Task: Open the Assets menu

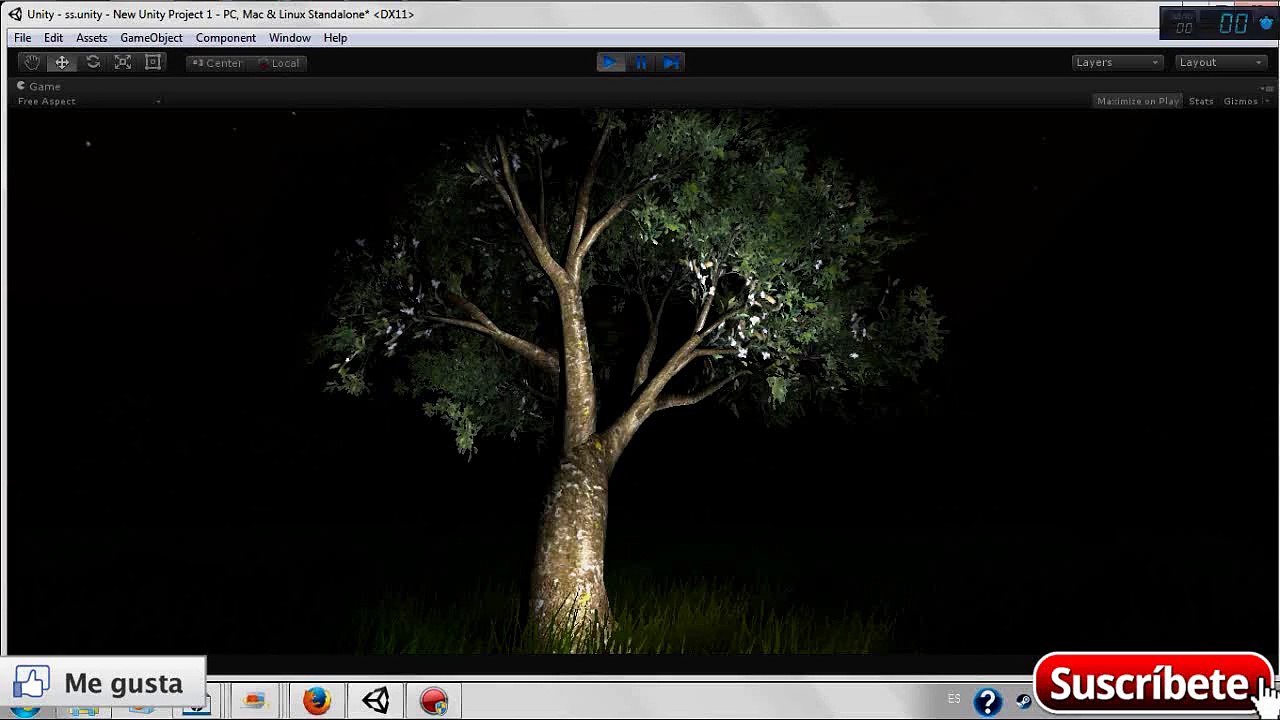Action: click(x=91, y=38)
